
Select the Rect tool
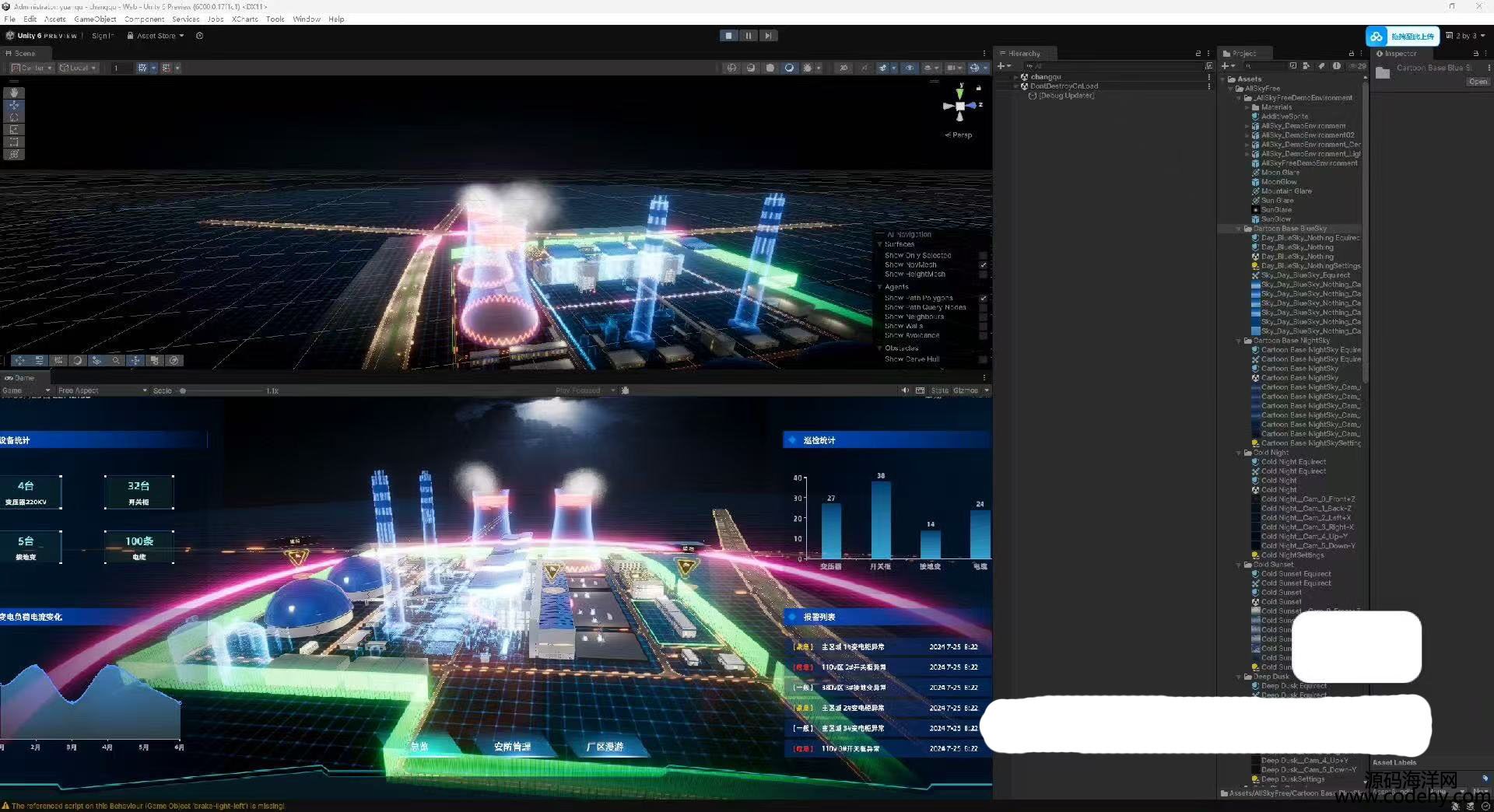(x=14, y=142)
